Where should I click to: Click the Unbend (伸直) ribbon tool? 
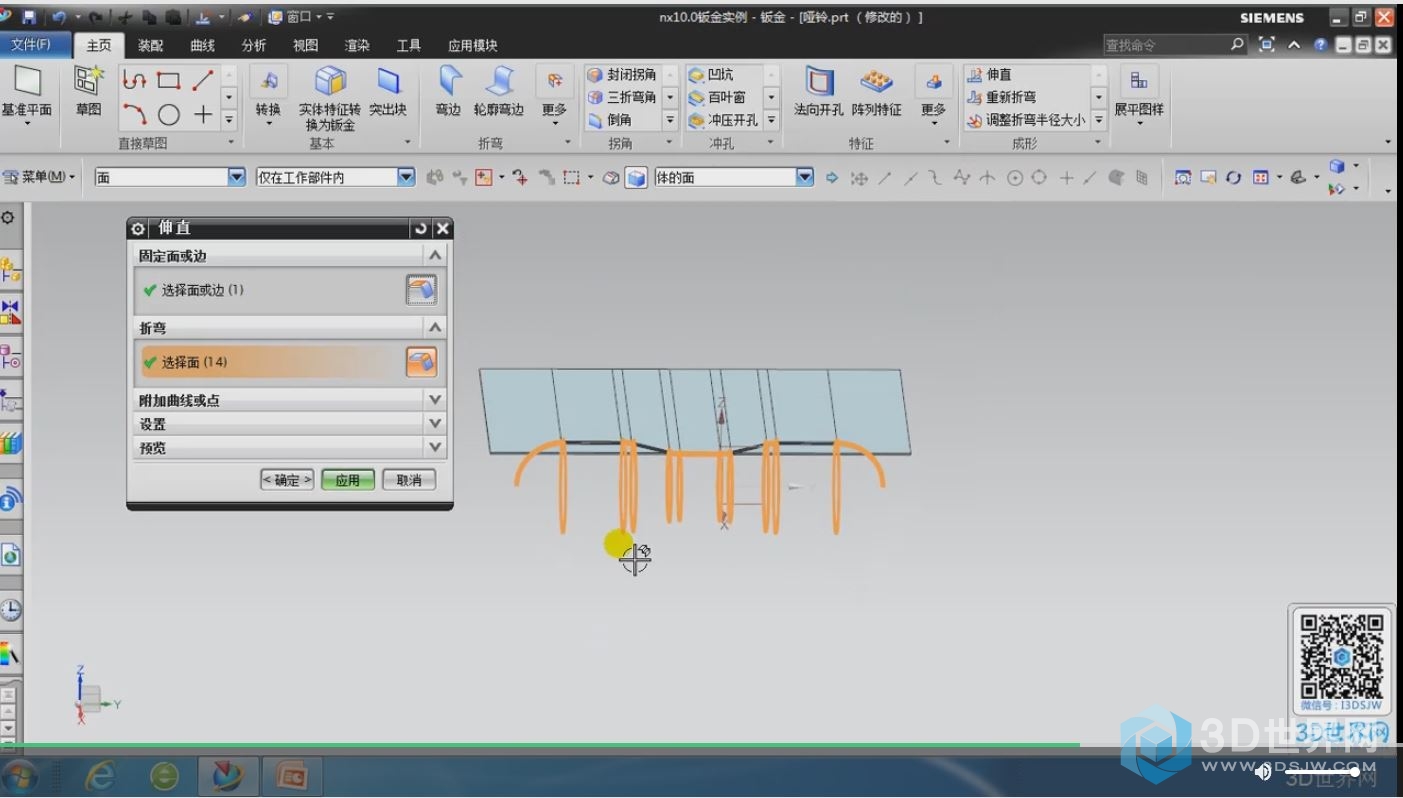(989, 75)
